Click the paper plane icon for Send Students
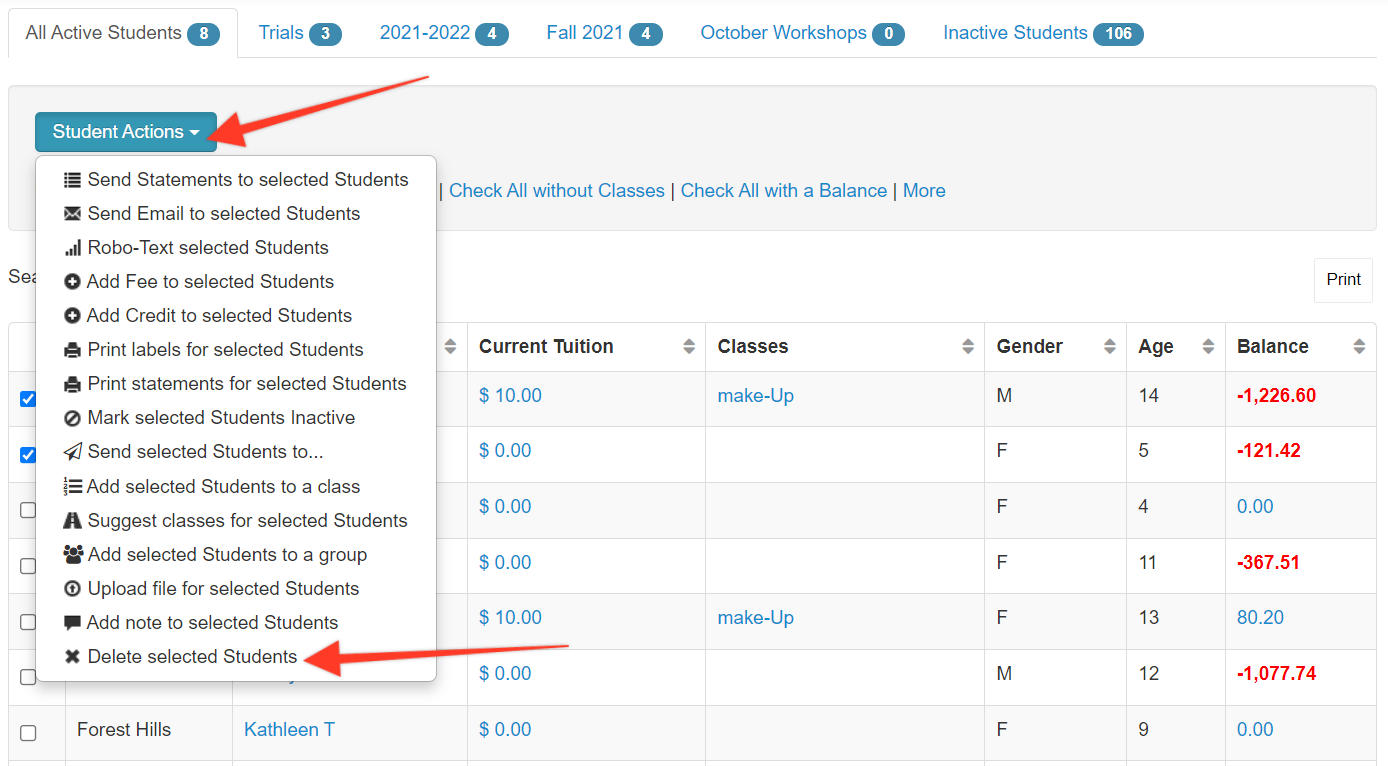Image resolution: width=1388 pixels, height=766 pixels. pyautogui.click(x=72, y=452)
